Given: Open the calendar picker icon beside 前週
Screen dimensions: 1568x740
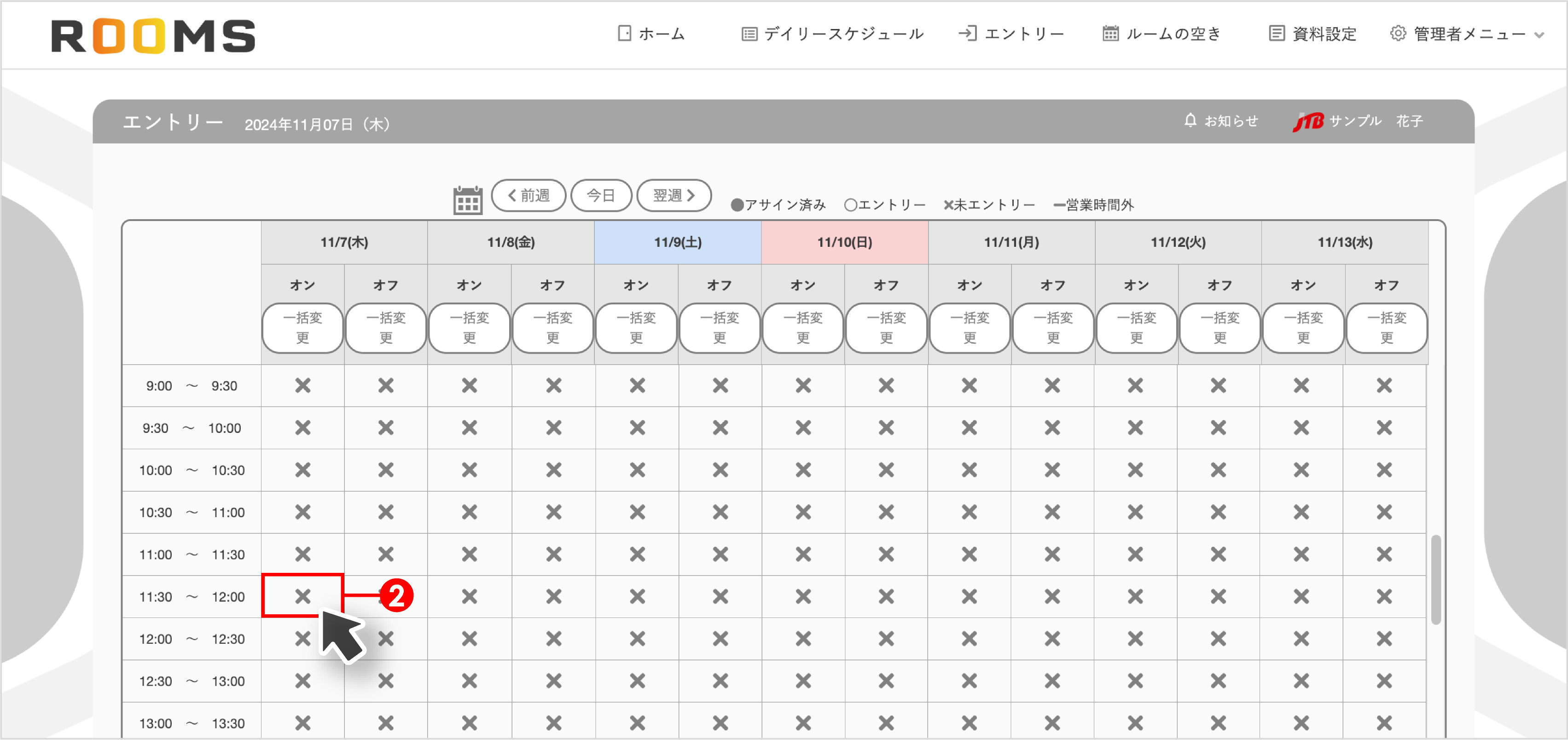Looking at the screenshot, I should (x=469, y=200).
